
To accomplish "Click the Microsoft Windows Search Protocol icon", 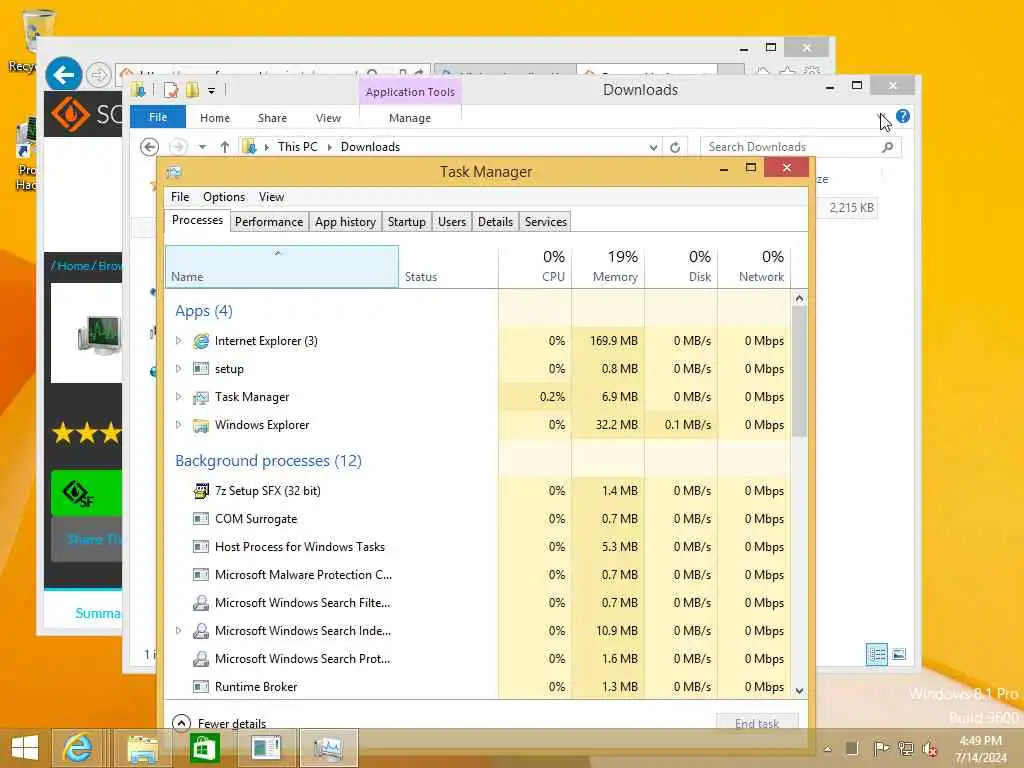I will point(200,659).
